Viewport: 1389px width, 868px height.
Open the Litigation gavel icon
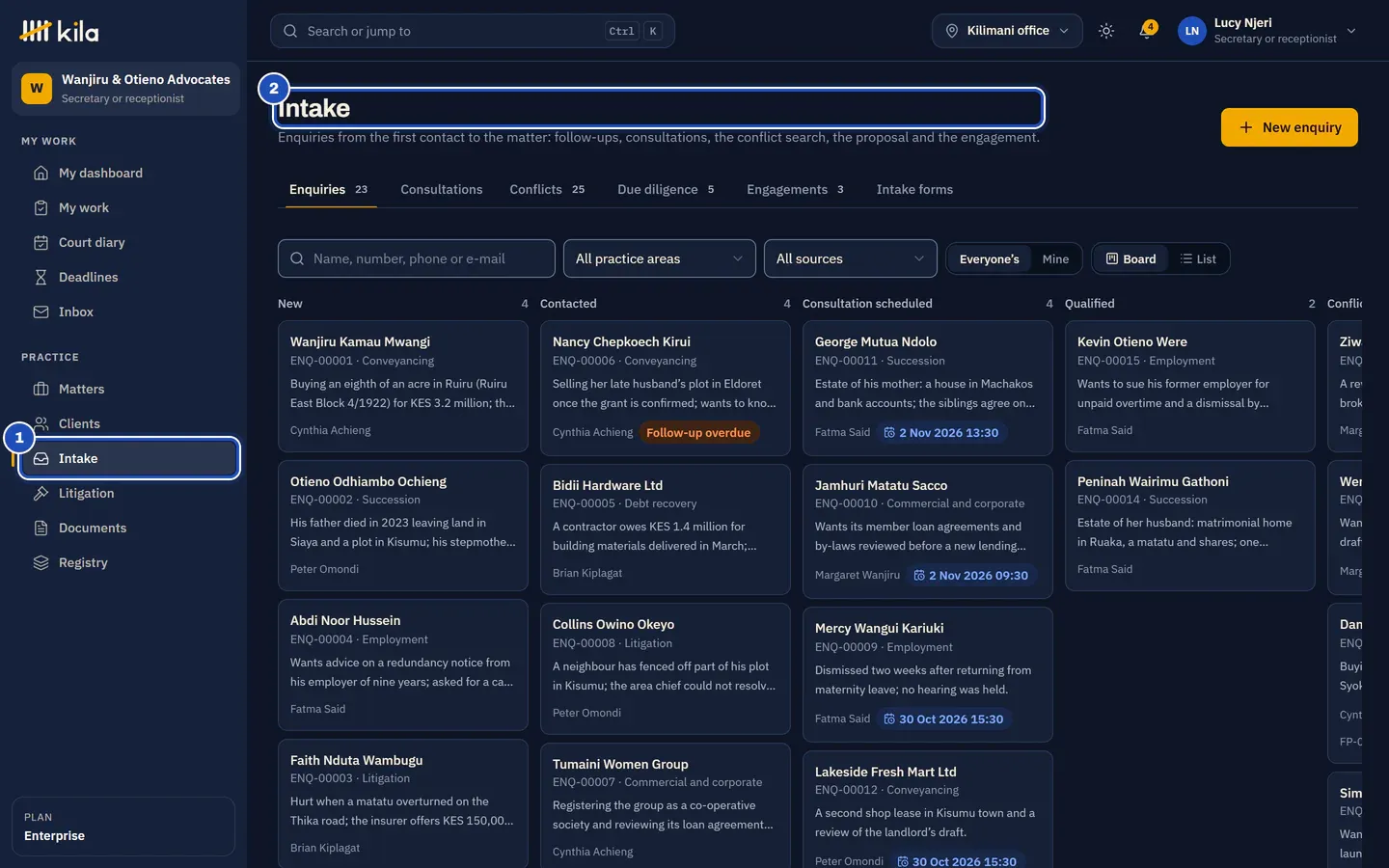coord(41,493)
